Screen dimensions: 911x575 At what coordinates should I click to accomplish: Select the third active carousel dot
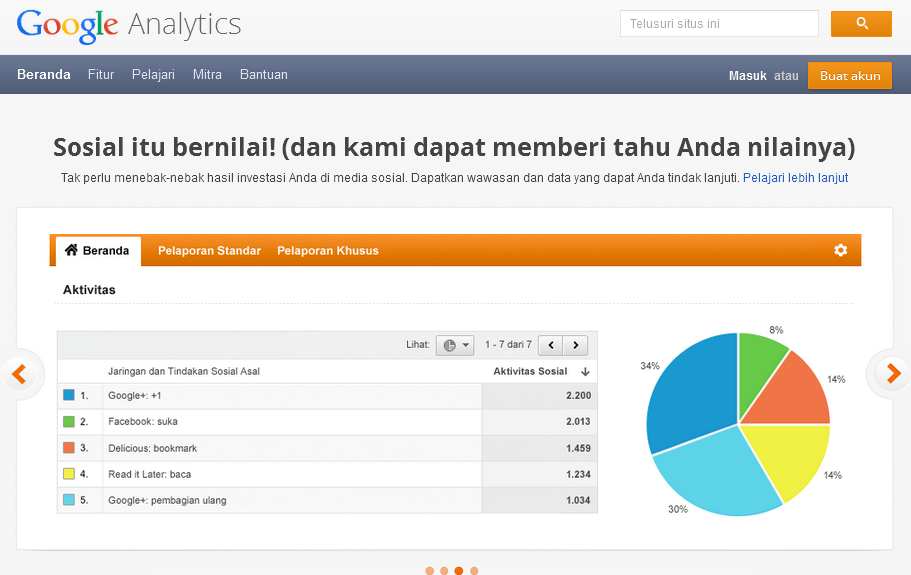458,571
